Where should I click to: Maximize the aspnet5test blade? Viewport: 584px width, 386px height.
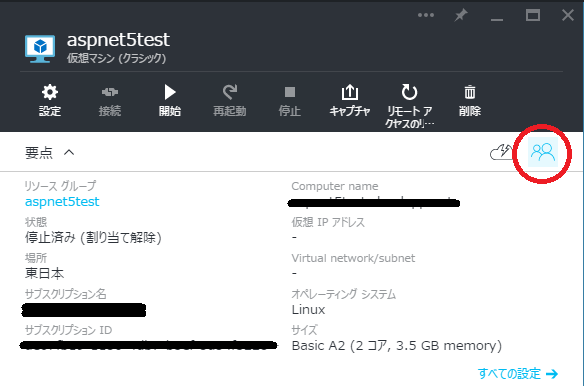(533, 15)
